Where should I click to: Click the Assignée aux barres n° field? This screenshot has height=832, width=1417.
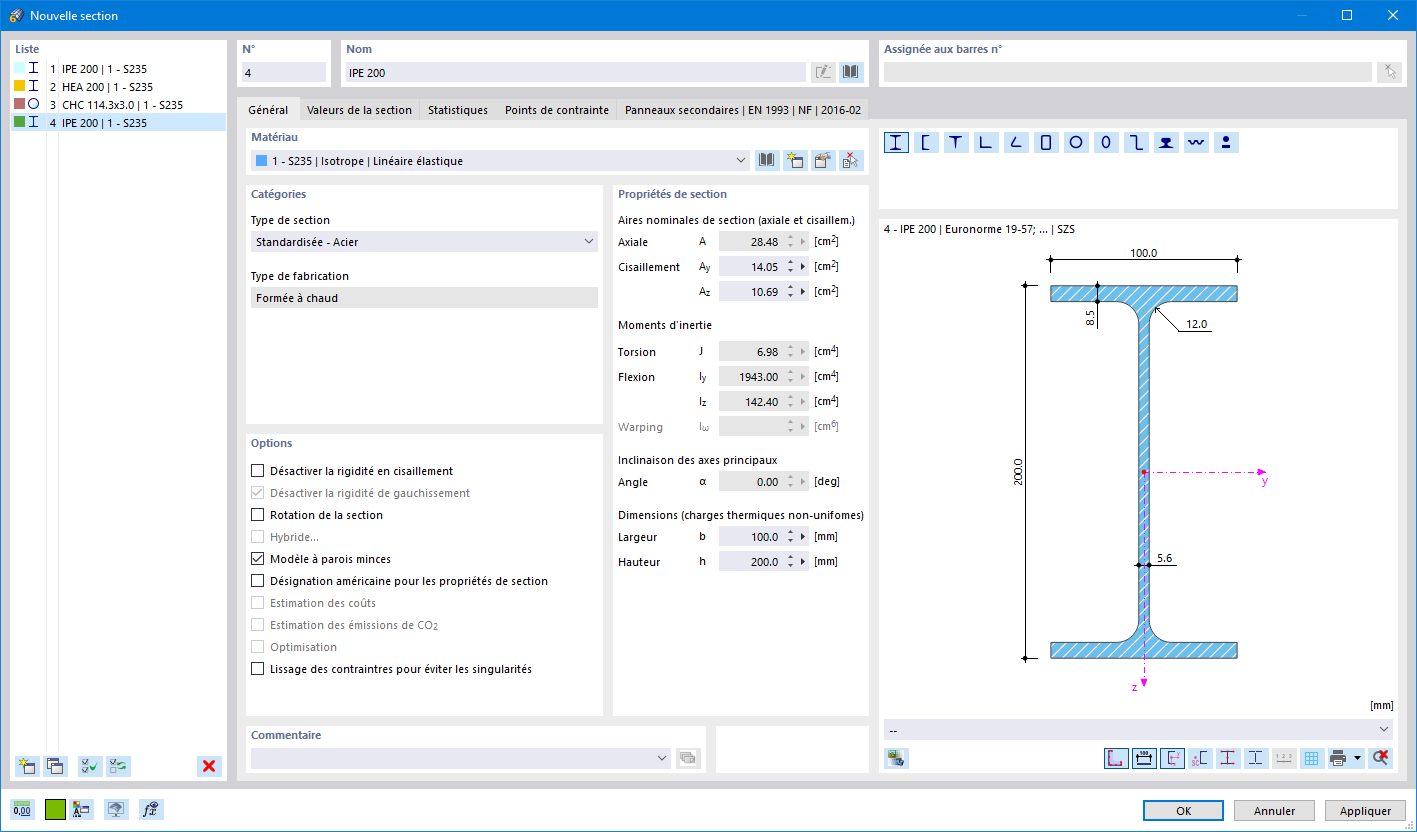coord(1128,72)
